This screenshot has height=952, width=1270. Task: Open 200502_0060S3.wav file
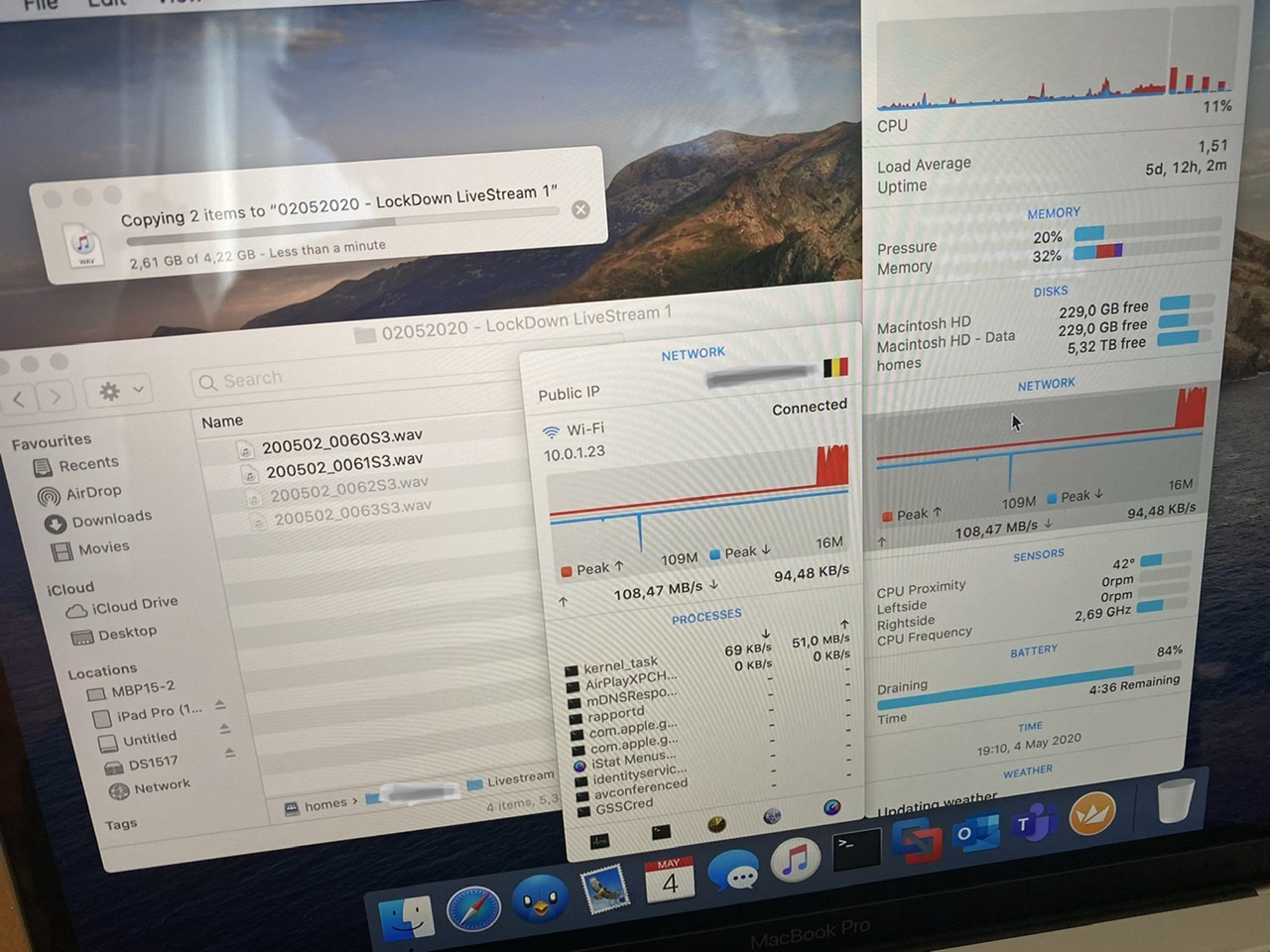click(341, 439)
